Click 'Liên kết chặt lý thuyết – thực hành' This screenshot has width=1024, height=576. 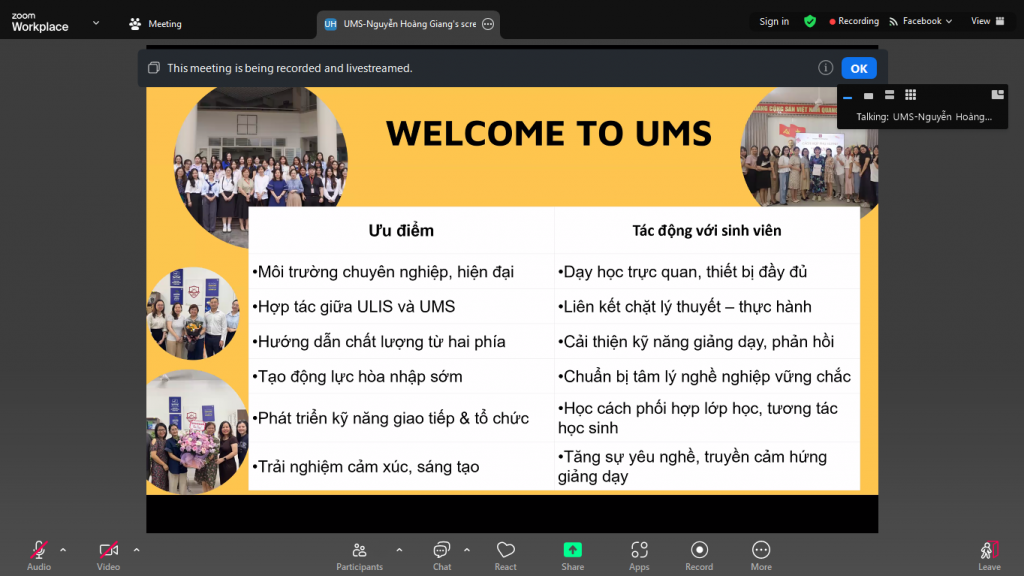click(x=684, y=307)
